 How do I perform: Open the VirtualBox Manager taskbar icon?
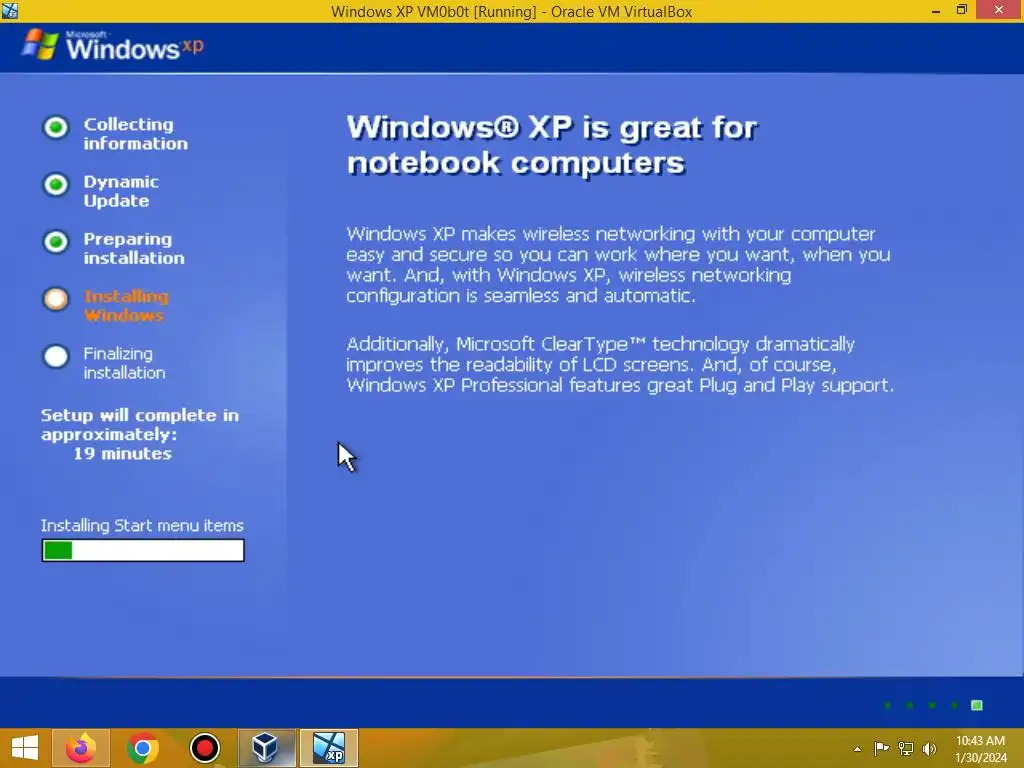coord(266,748)
